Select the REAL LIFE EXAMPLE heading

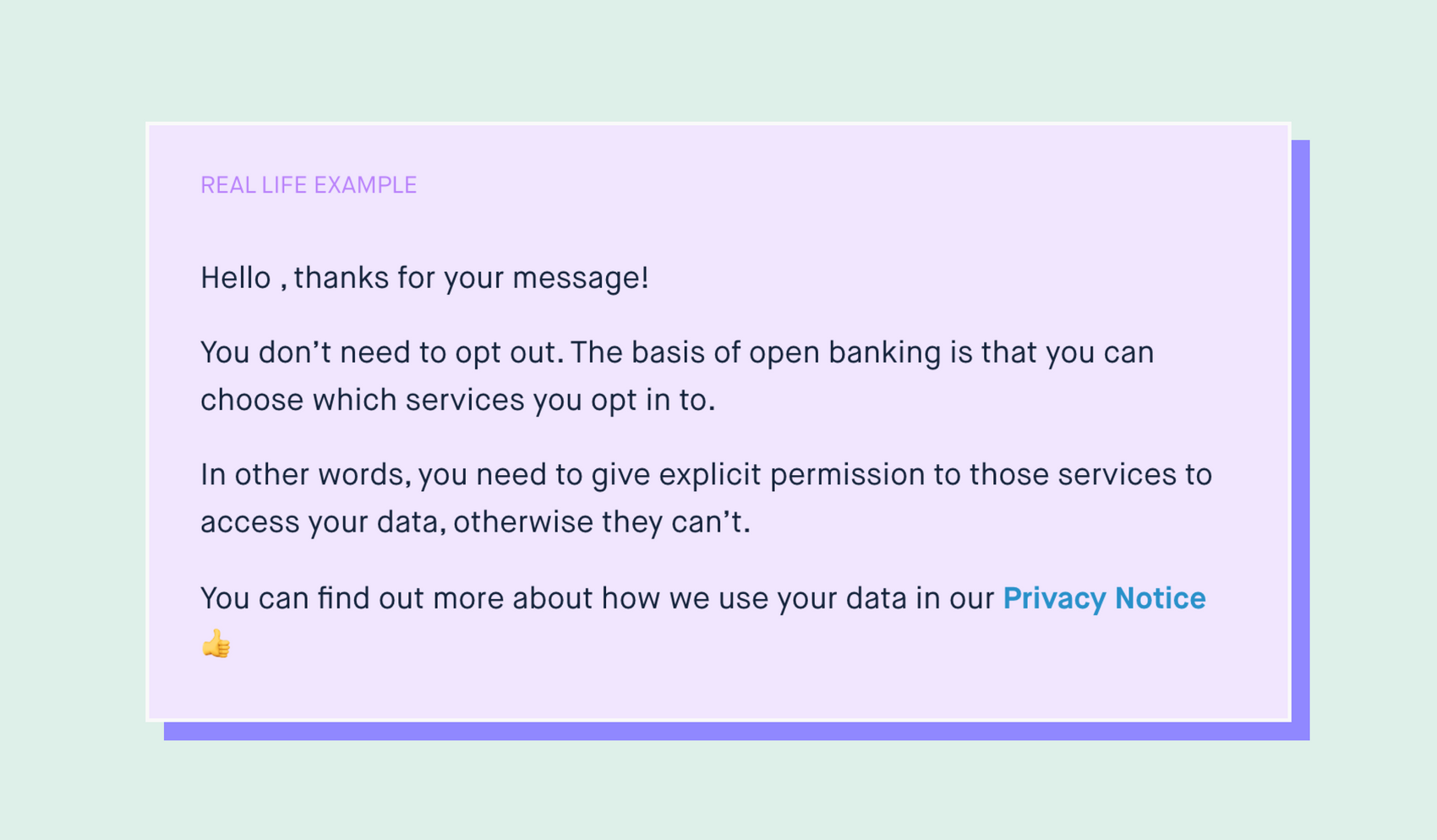pos(309,185)
